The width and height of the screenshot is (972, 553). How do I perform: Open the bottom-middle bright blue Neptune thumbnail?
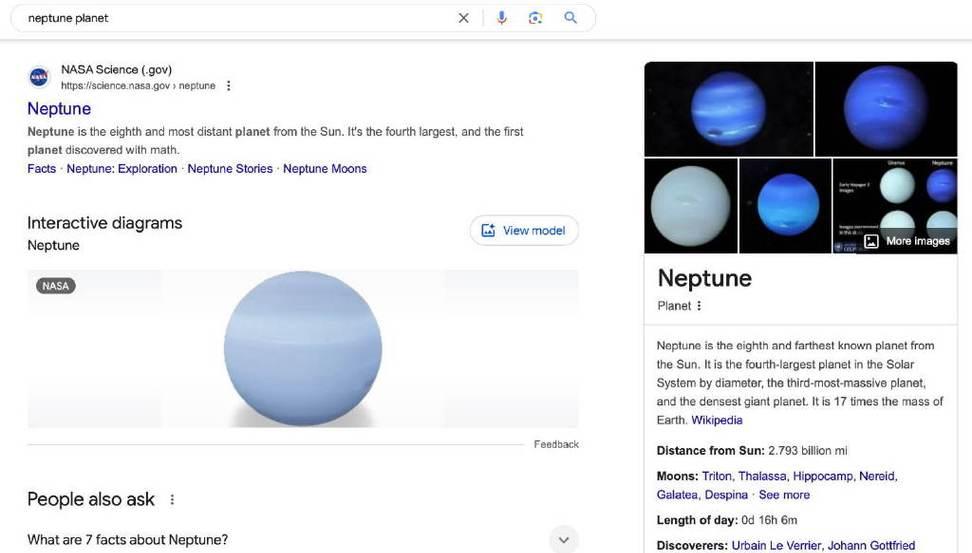coord(785,206)
